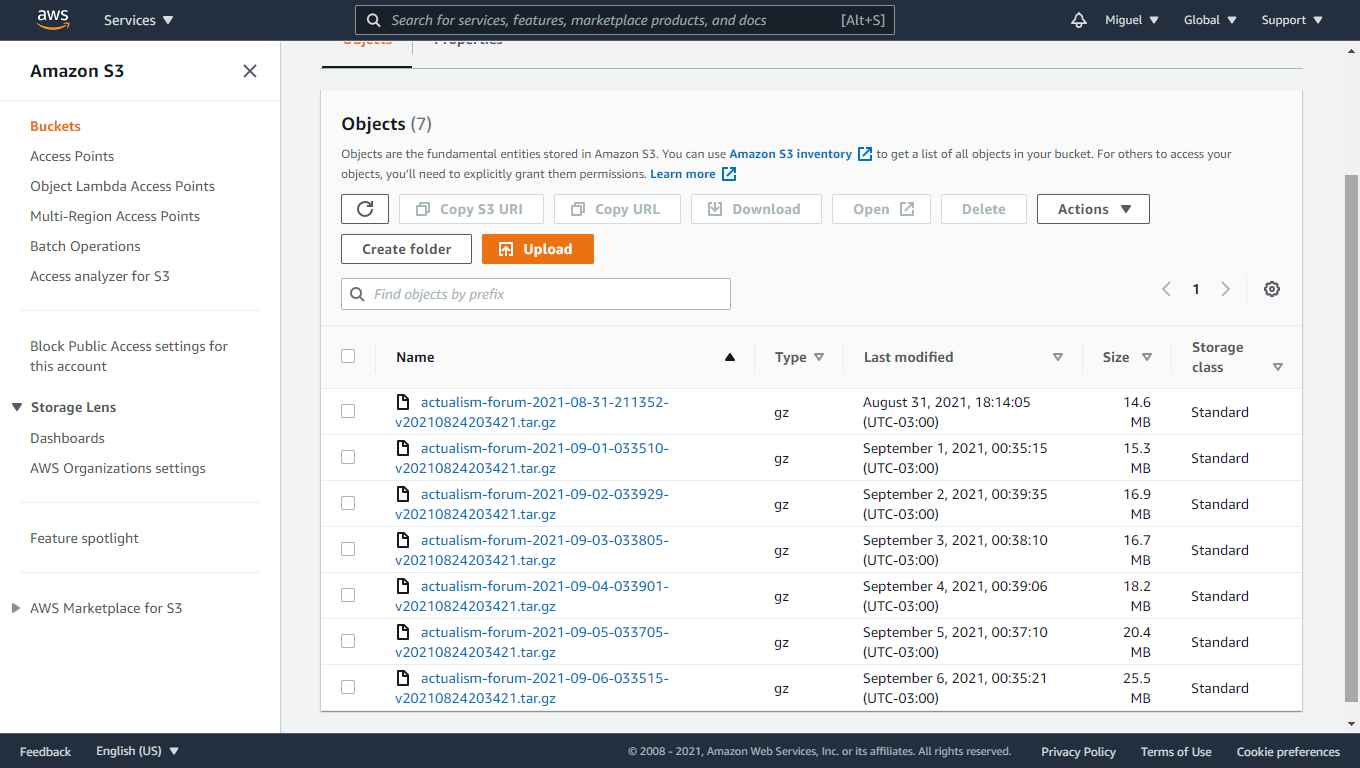Click file icon of 2021-09-04-033901 archive
The image size is (1360, 768).
pos(403,586)
